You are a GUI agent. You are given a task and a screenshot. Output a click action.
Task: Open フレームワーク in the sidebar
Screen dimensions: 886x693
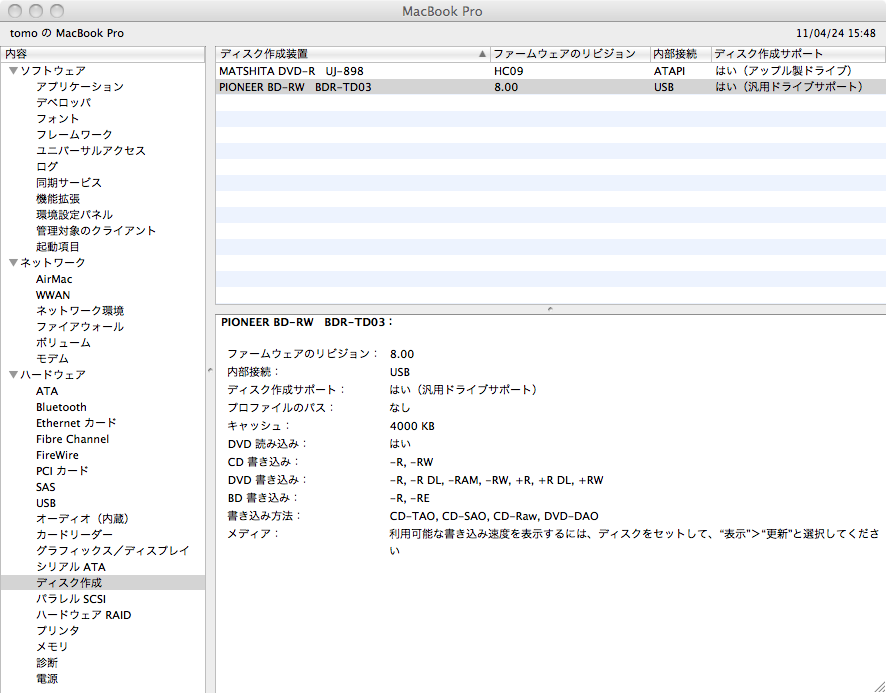tap(74, 135)
